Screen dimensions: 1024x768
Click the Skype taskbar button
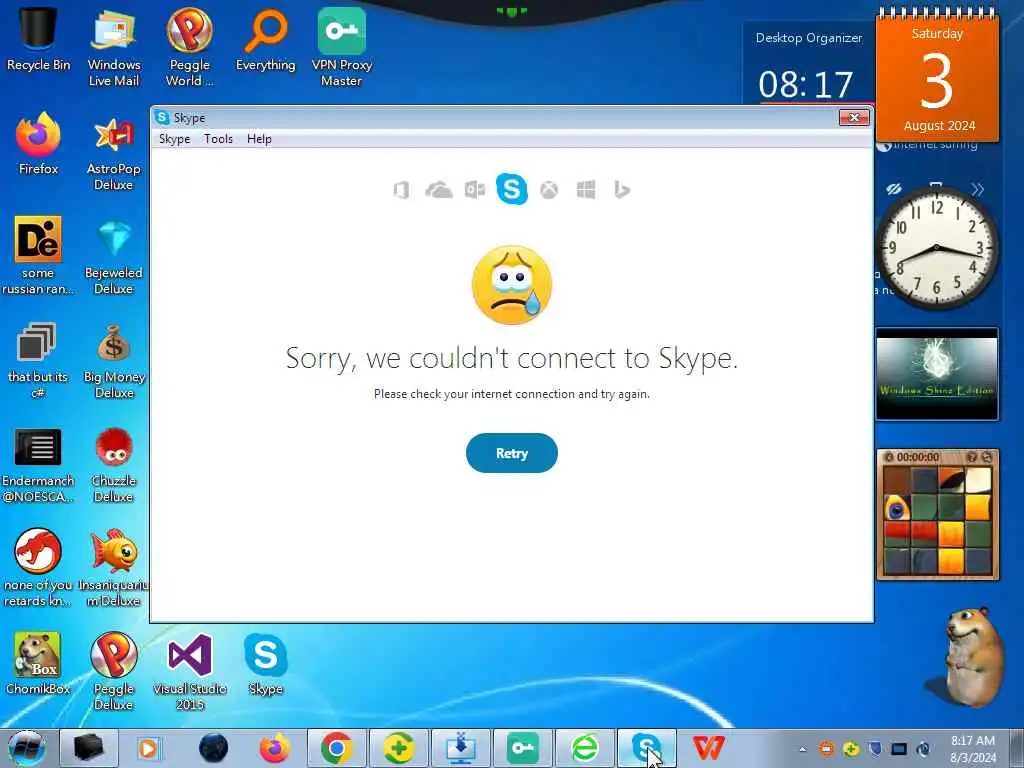tap(647, 748)
